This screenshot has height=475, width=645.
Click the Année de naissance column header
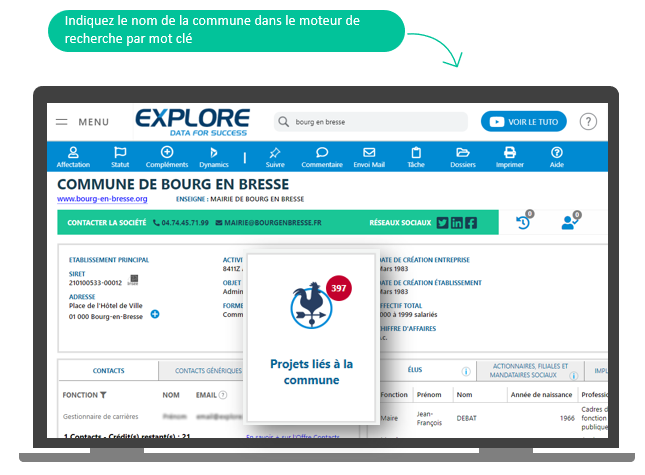click(541, 394)
